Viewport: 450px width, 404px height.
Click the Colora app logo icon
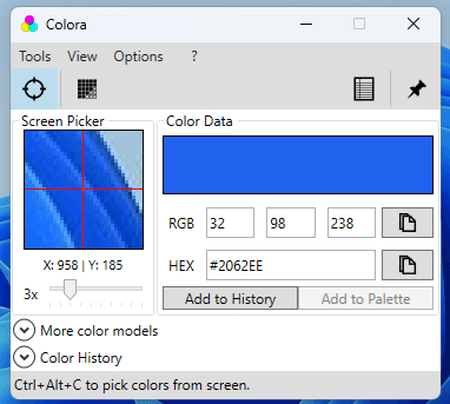[x=29, y=24]
